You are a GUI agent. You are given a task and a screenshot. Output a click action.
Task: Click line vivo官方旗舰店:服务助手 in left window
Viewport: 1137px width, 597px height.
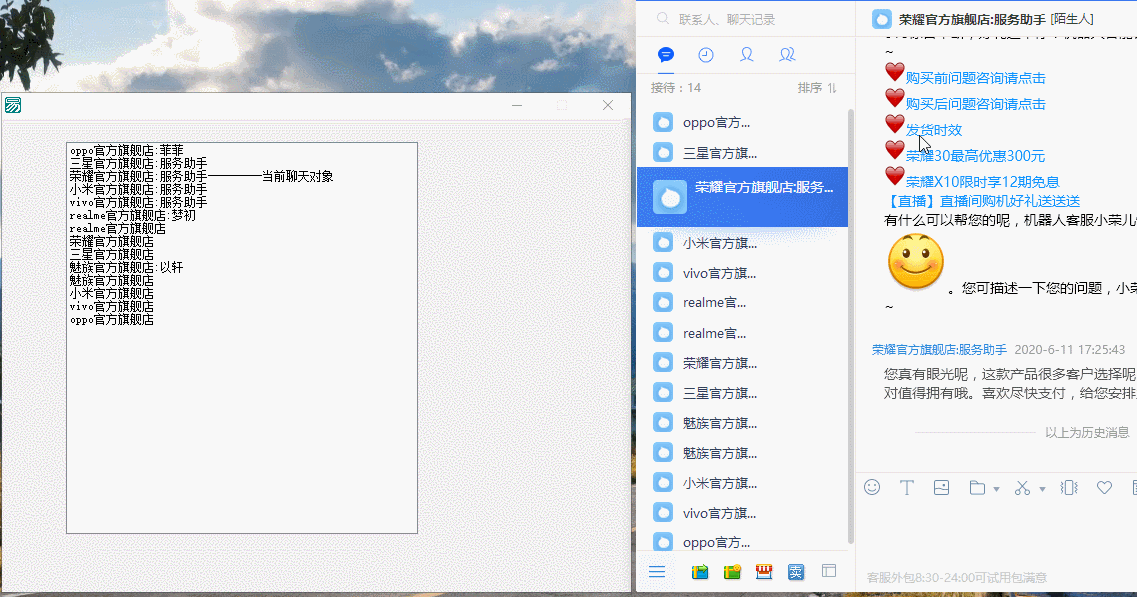point(138,202)
